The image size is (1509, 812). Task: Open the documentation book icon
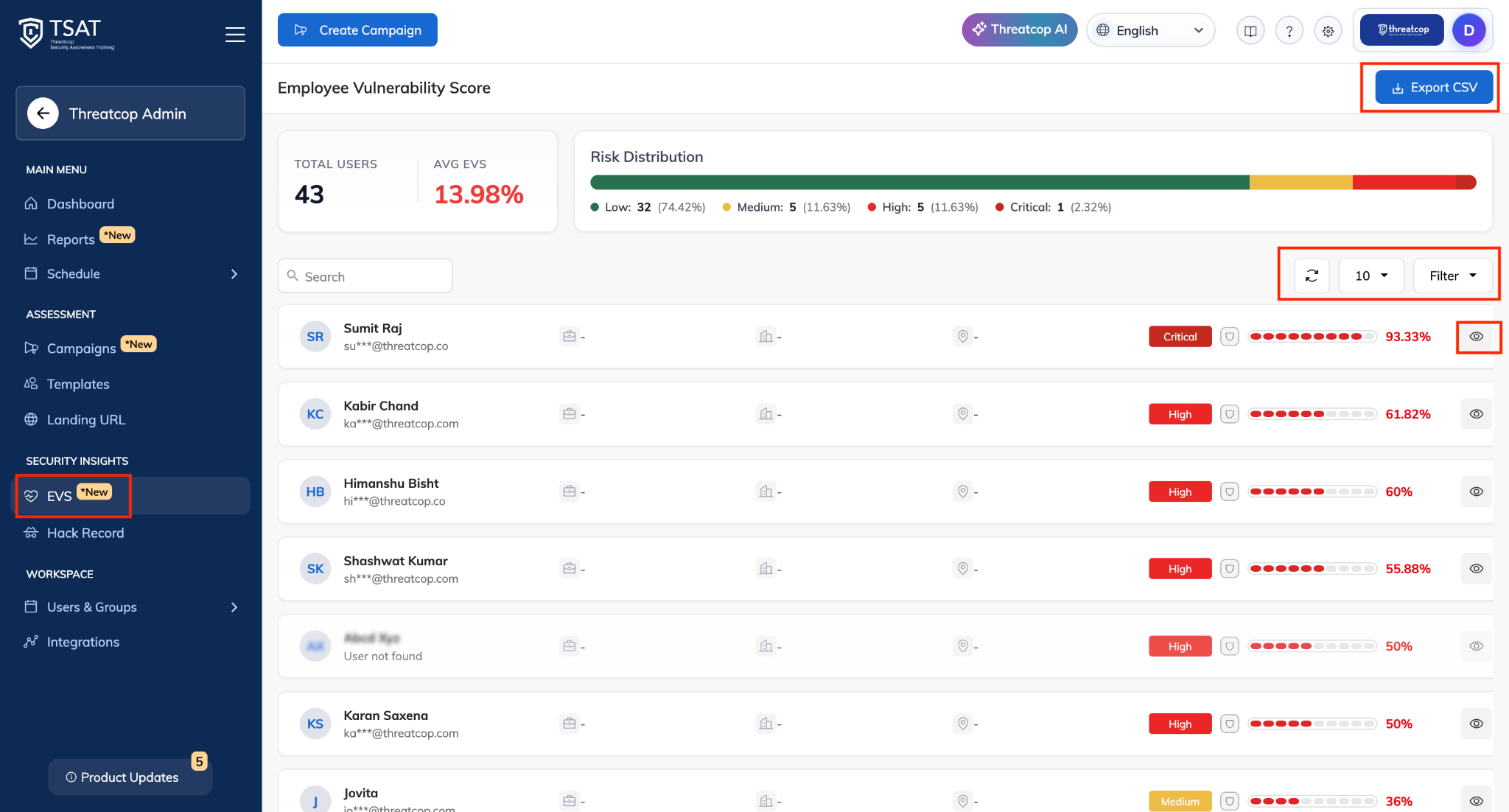(1250, 31)
